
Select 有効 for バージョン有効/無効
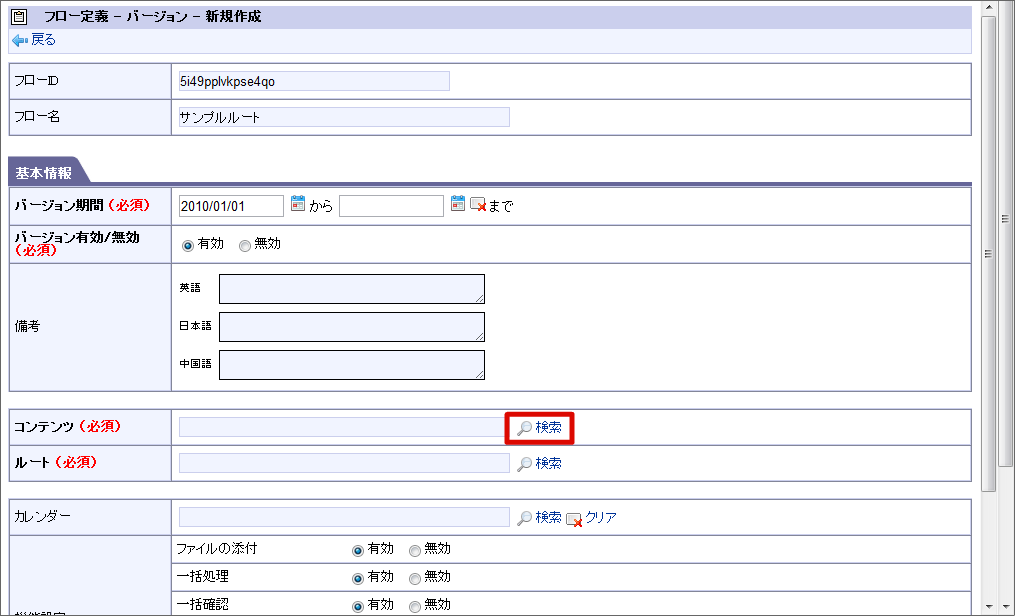pos(188,246)
